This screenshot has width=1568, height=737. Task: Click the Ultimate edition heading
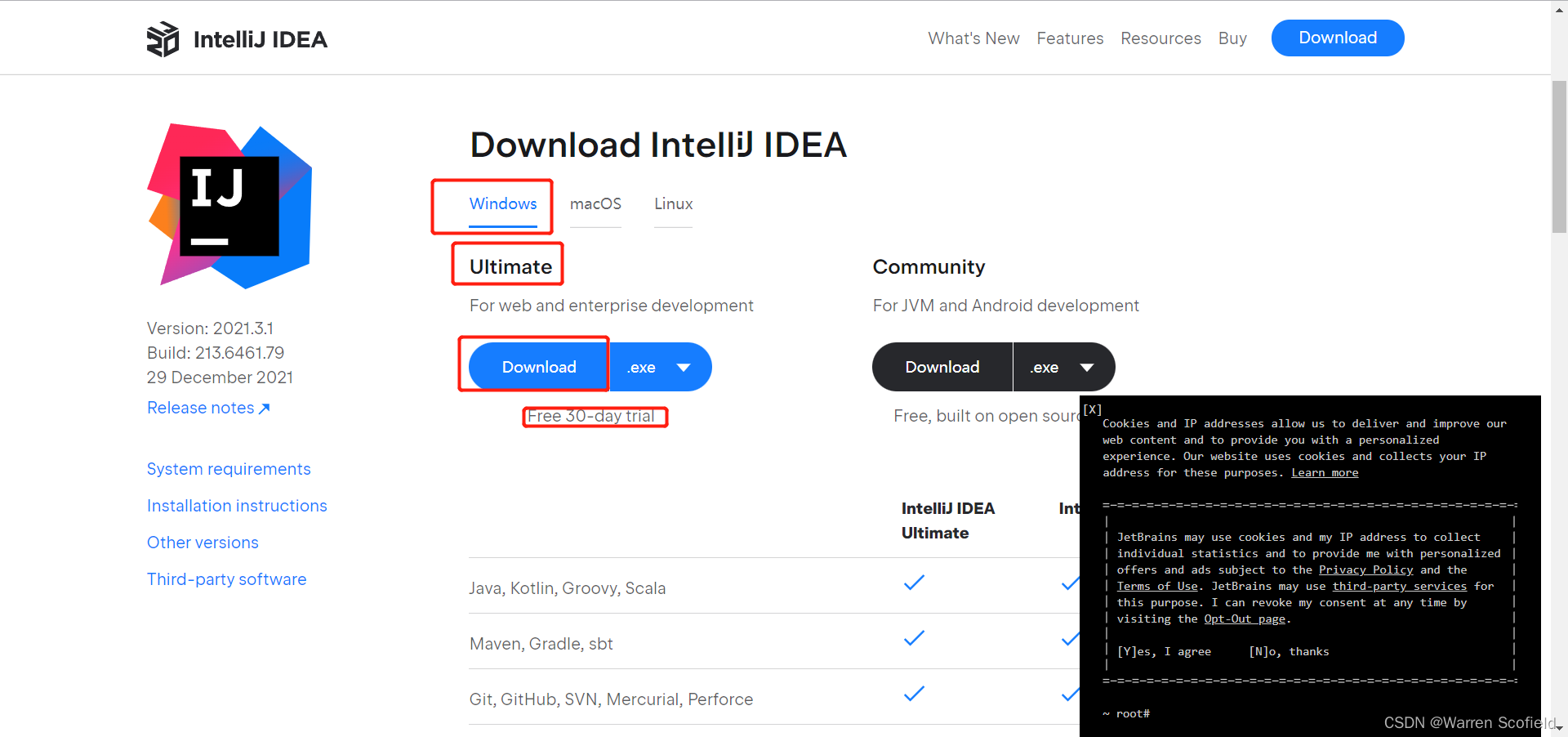(x=510, y=267)
